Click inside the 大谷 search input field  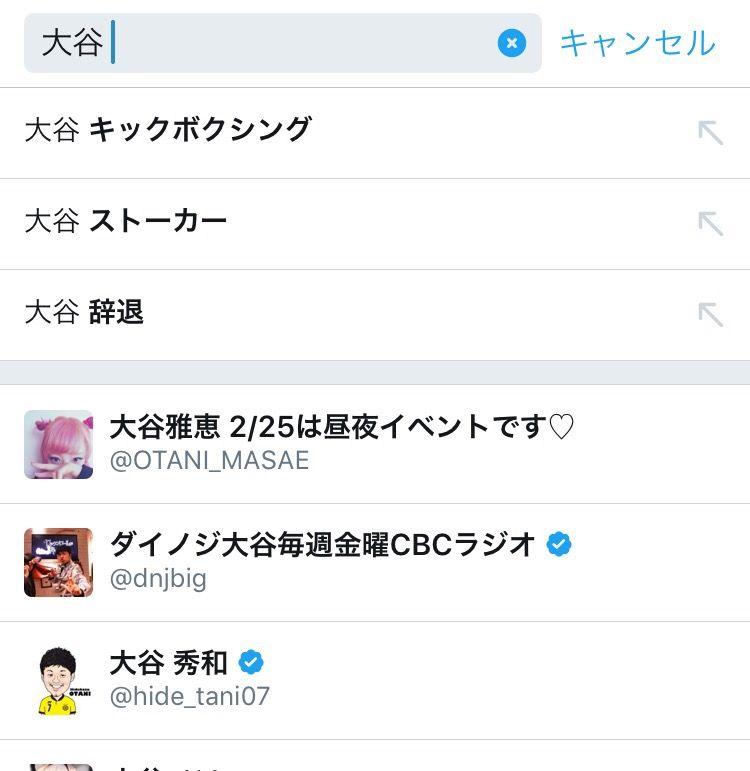click(x=283, y=43)
